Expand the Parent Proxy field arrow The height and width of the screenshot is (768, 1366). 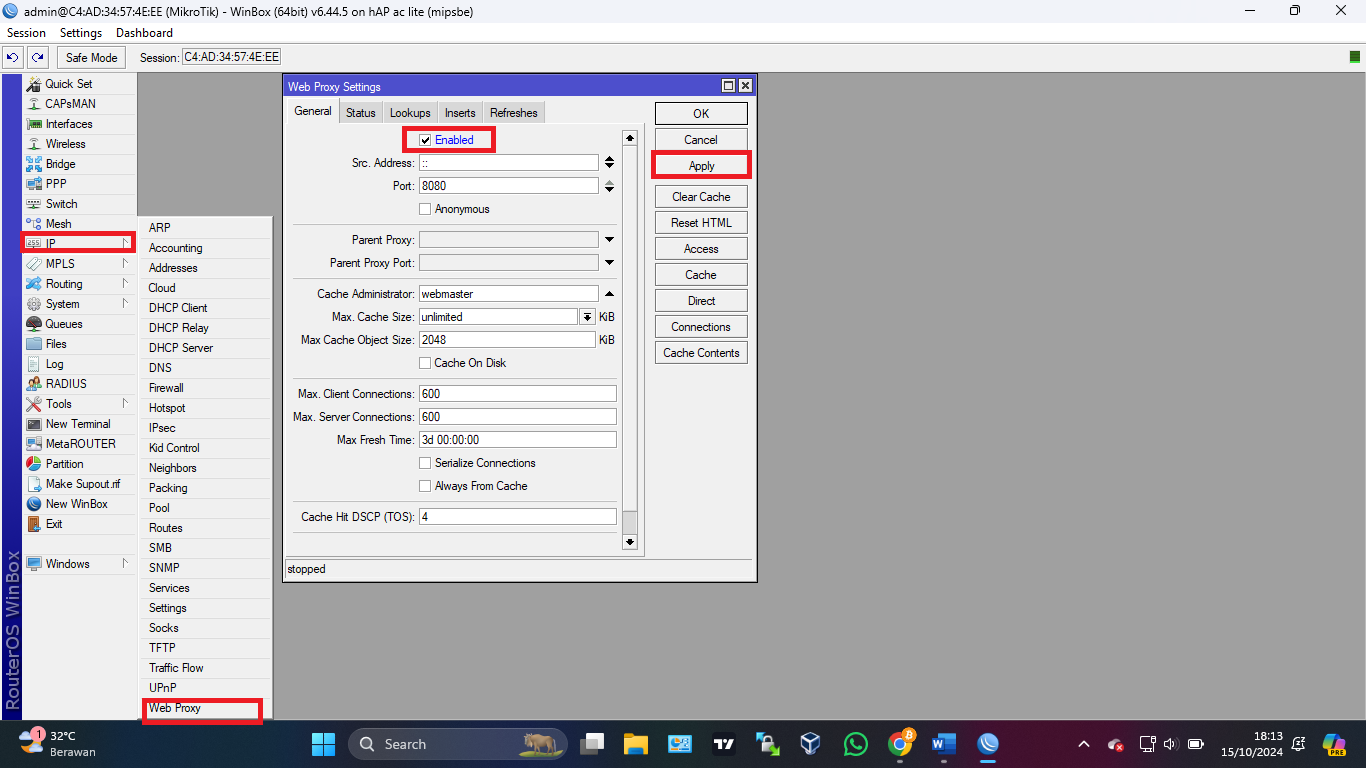click(x=609, y=240)
